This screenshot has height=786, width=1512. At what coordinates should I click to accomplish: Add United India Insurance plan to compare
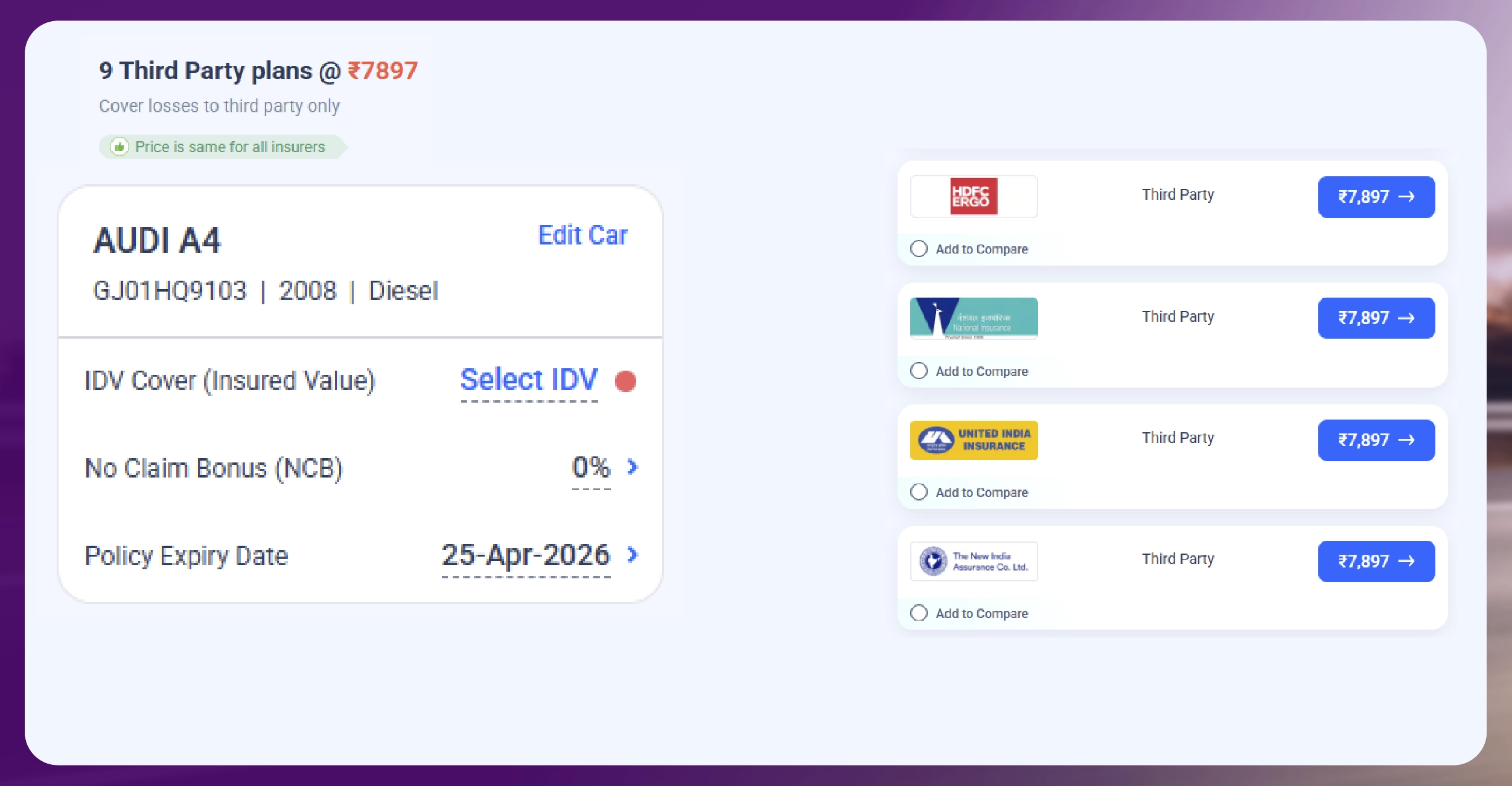(920, 492)
